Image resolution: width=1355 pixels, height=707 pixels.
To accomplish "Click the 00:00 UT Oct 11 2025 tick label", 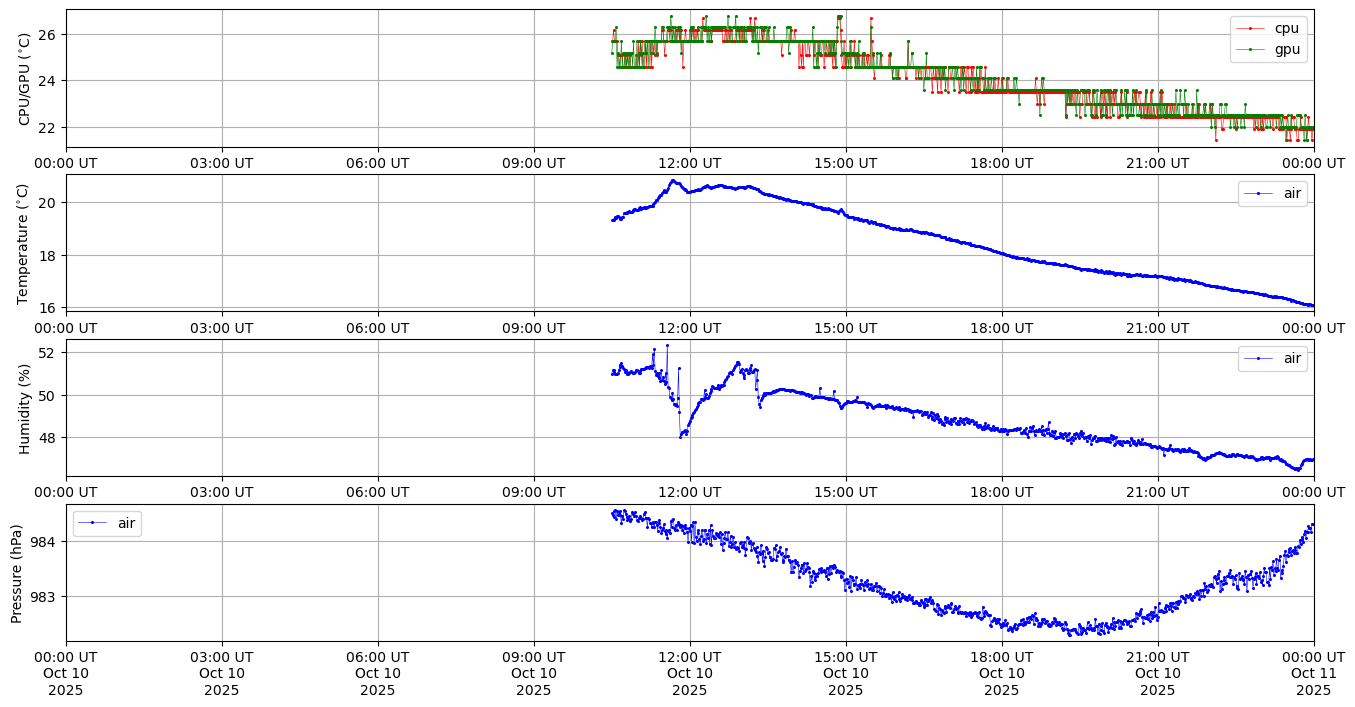I will tap(1313, 673).
